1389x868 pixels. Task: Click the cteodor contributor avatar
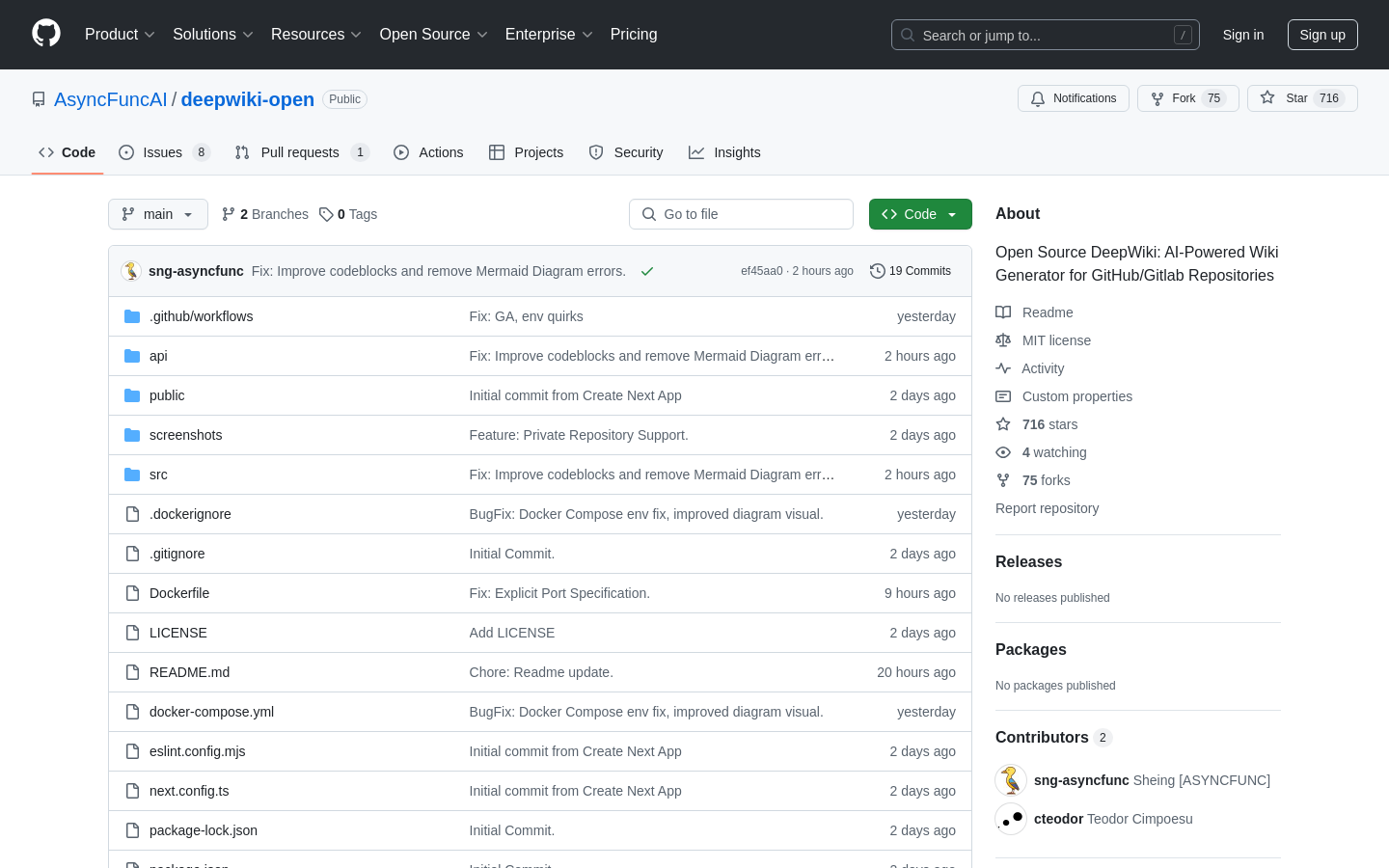click(1011, 819)
